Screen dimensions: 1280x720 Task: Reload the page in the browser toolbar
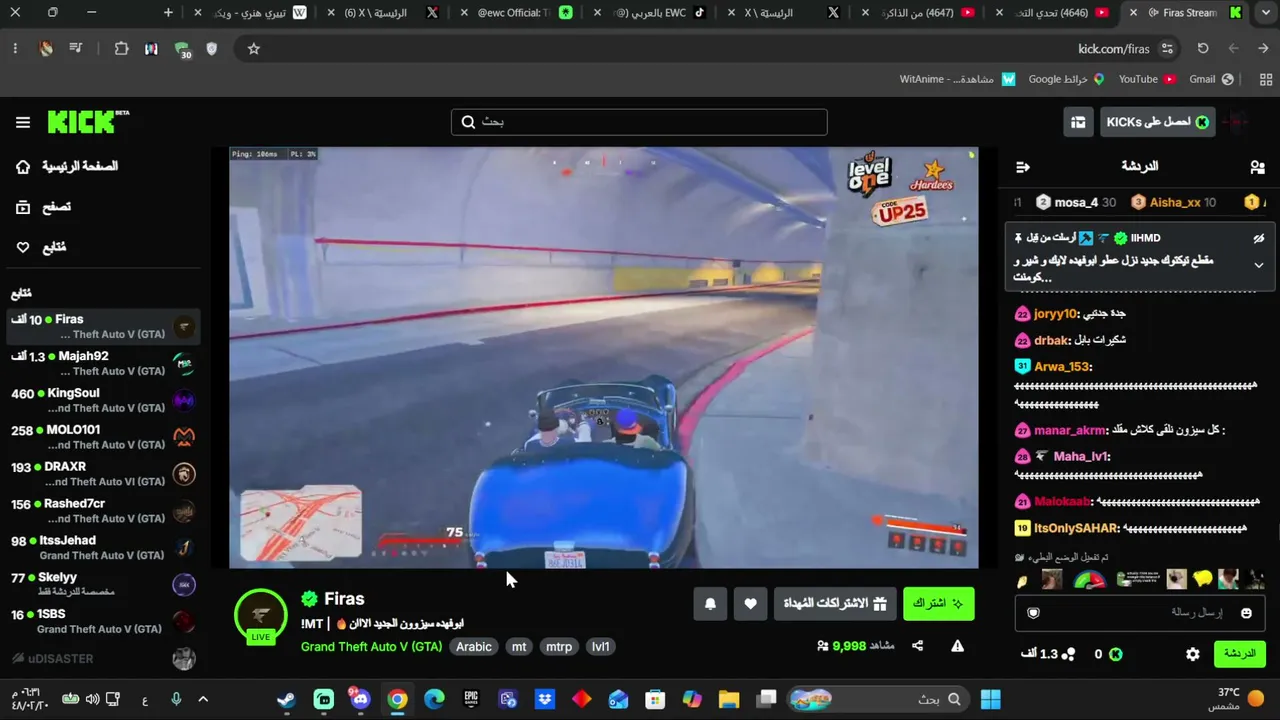(x=1203, y=49)
